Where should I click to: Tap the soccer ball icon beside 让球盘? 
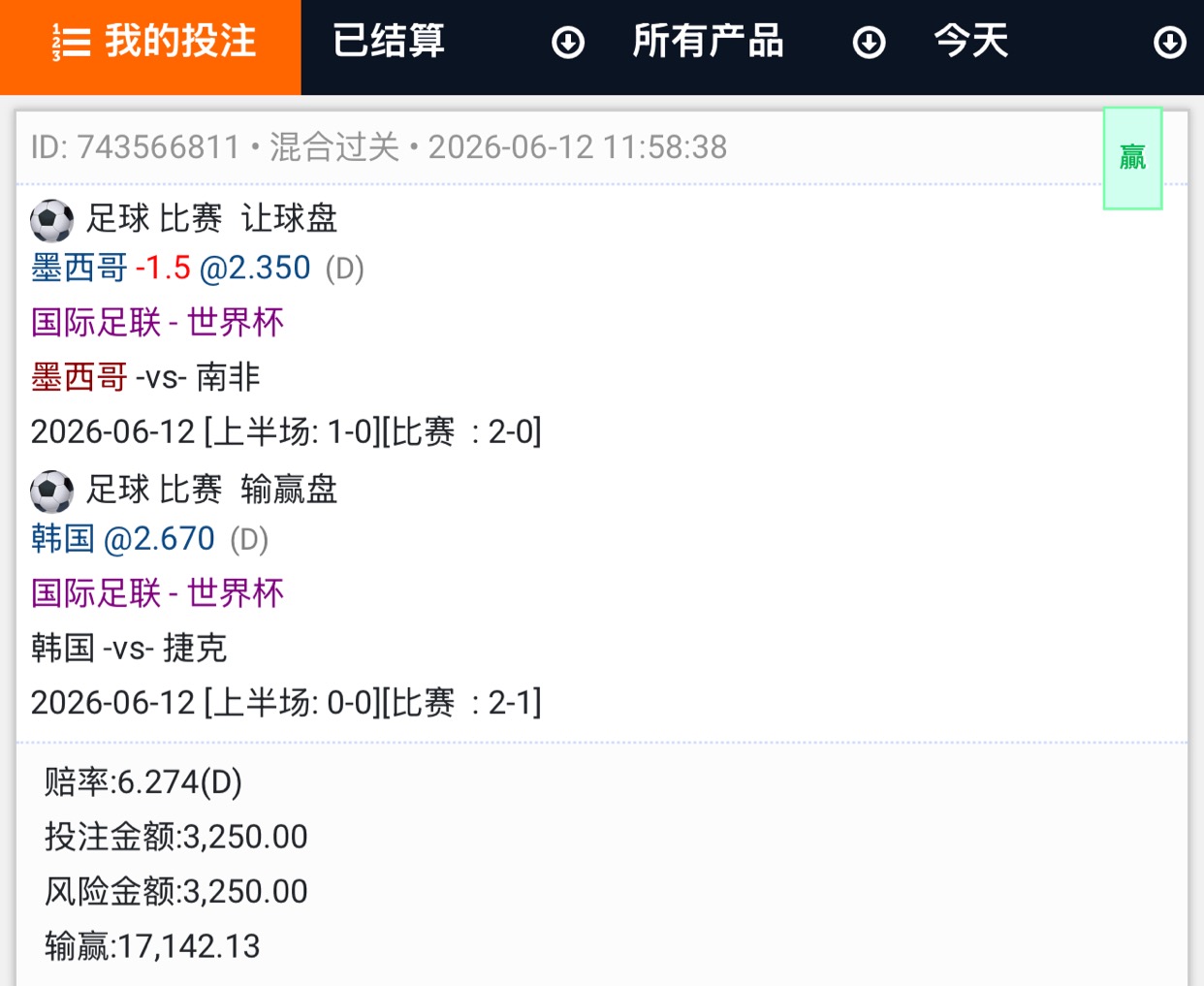click(51, 220)
